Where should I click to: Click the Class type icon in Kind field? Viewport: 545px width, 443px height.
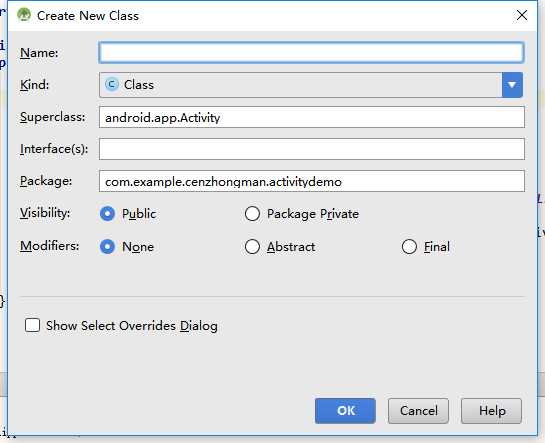pyautogui.click(x=112, y=84)
